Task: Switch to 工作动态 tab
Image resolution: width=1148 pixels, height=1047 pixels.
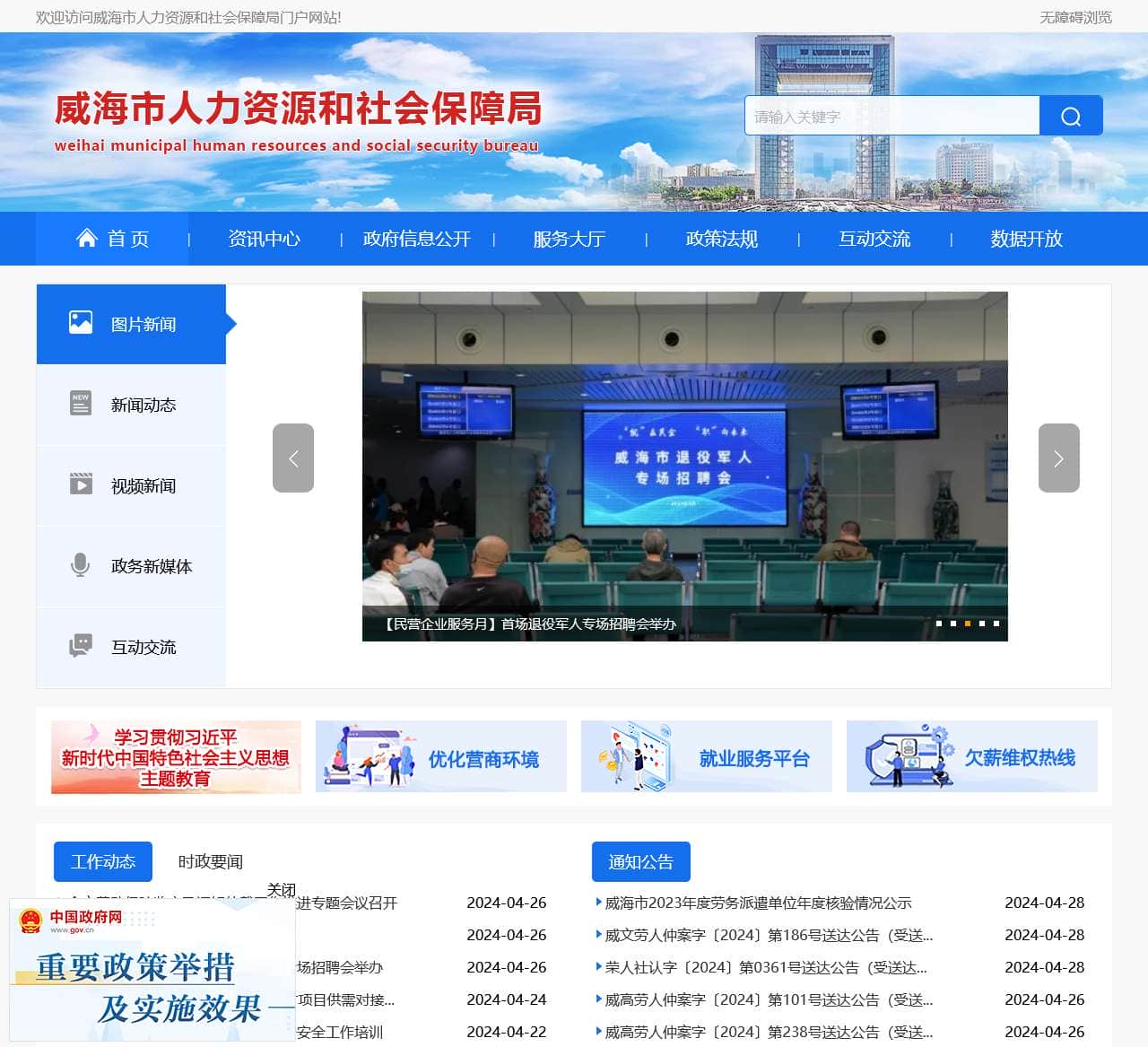Action: pyautogui.click(x=103, y=861)
